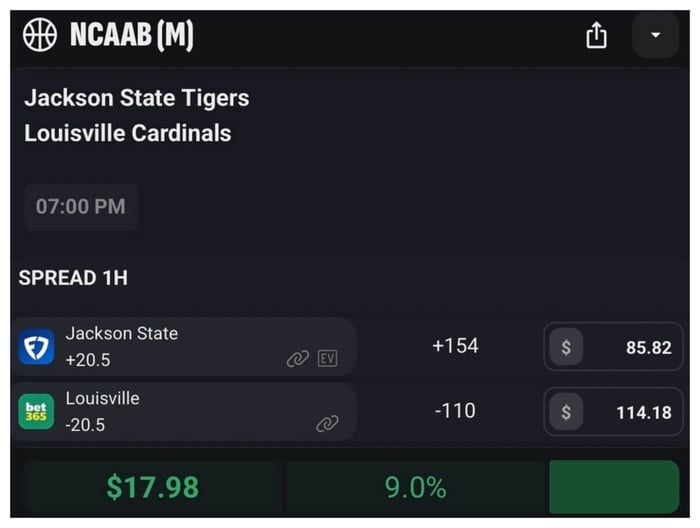Click the FanDuel sportsbook logo

(37, 347)
